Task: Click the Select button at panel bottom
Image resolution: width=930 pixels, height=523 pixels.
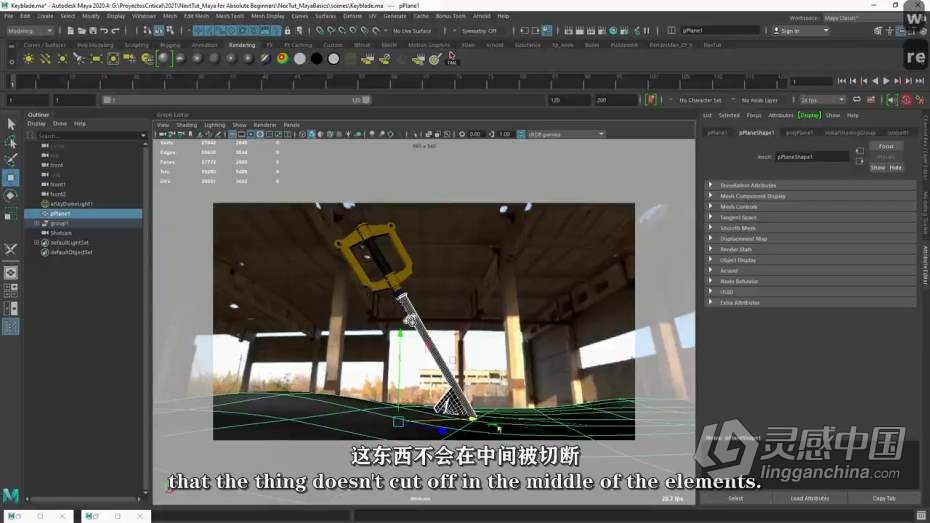Action: pos(735,499)
